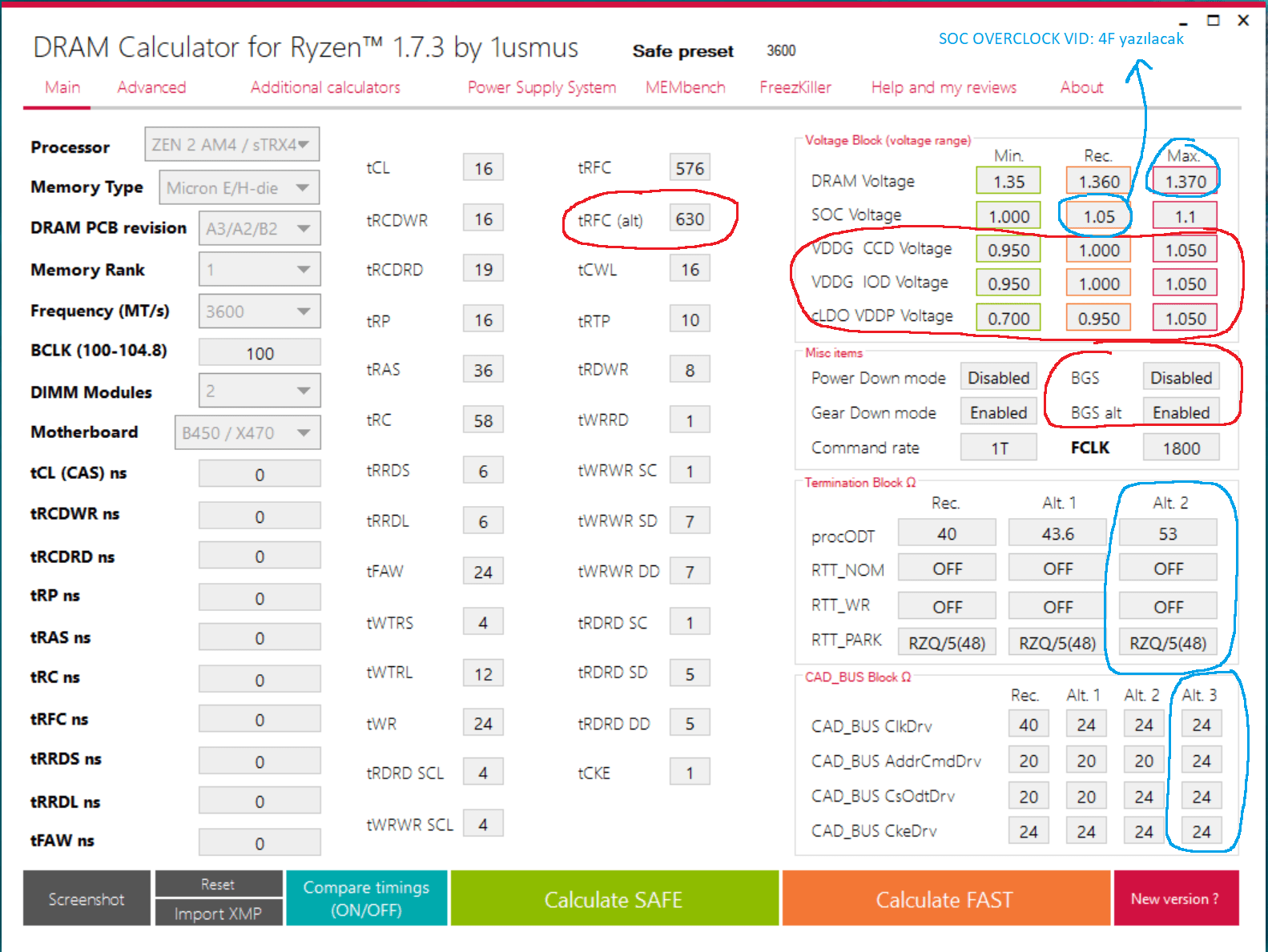Click the tFAW ns input field
The height and width of the screenshot is (952, 1268).
pyautogui.click(x=260, y=842)
